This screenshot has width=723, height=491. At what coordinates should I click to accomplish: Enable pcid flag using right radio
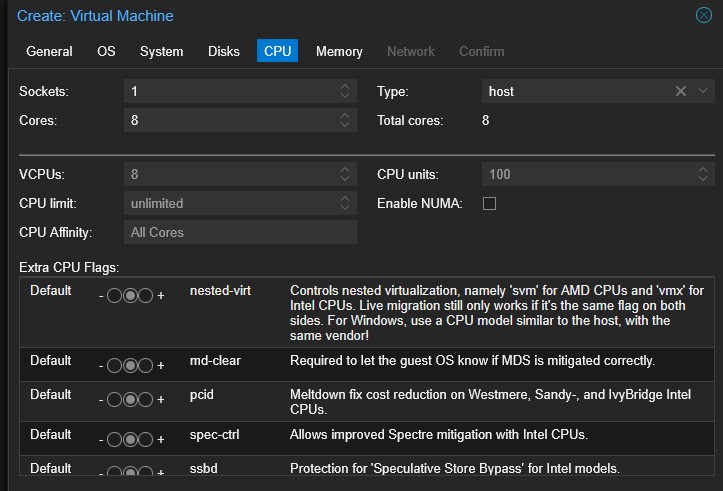point(146,399)
